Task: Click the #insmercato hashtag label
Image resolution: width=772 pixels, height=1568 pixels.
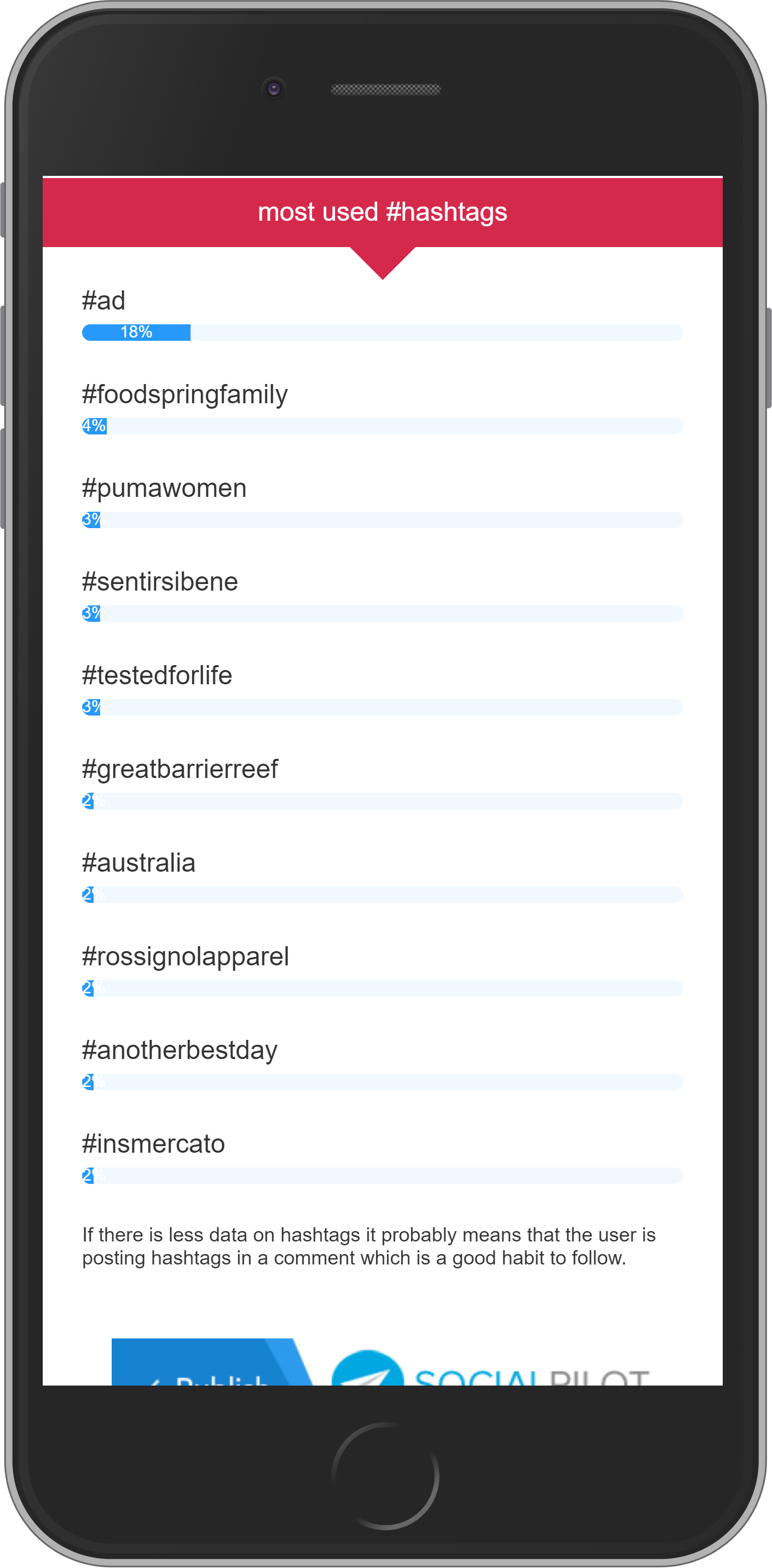Action: [153, 1144]
